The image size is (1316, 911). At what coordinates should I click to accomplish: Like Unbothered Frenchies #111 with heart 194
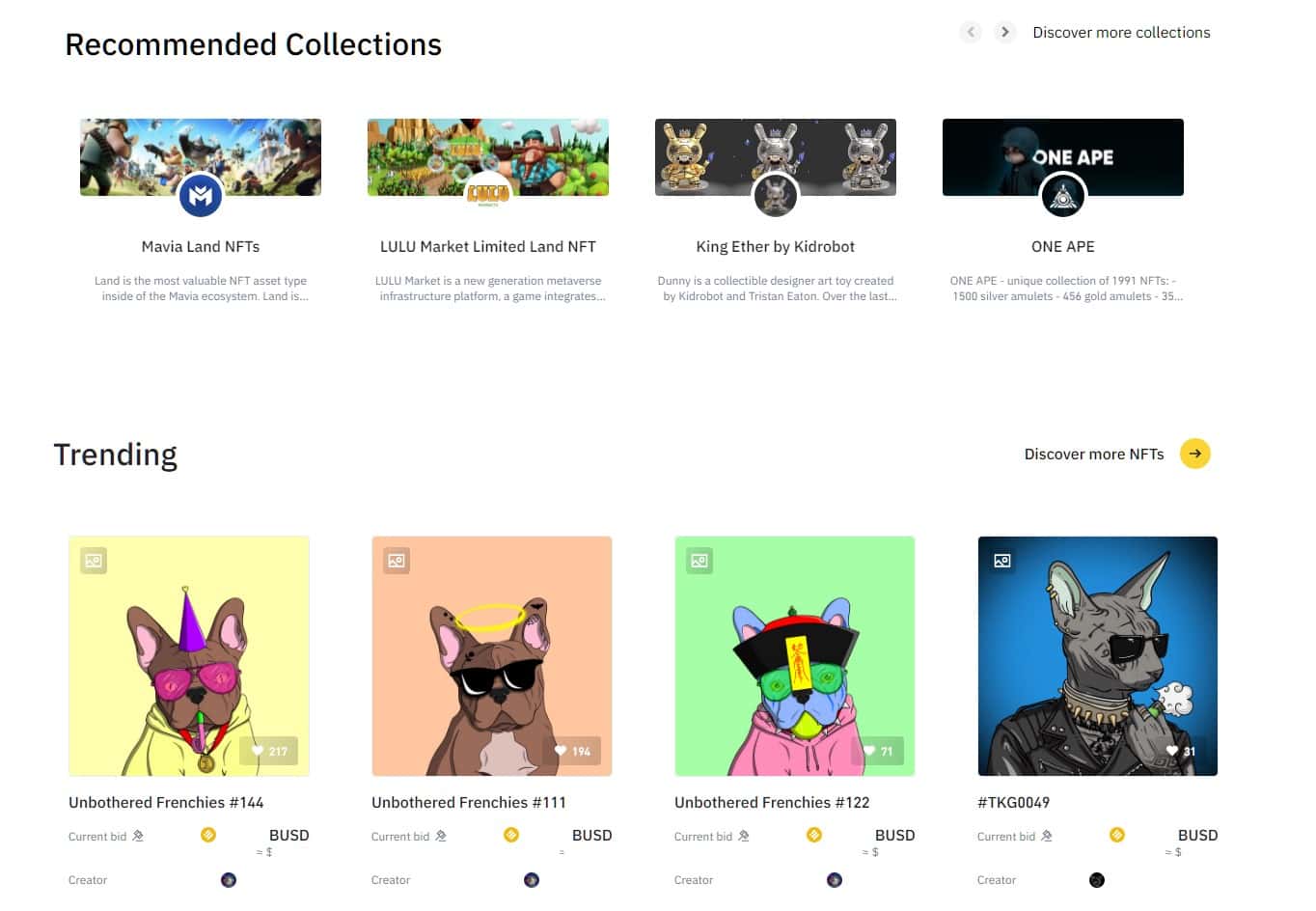pyautogui.click(x=572, y=751)
